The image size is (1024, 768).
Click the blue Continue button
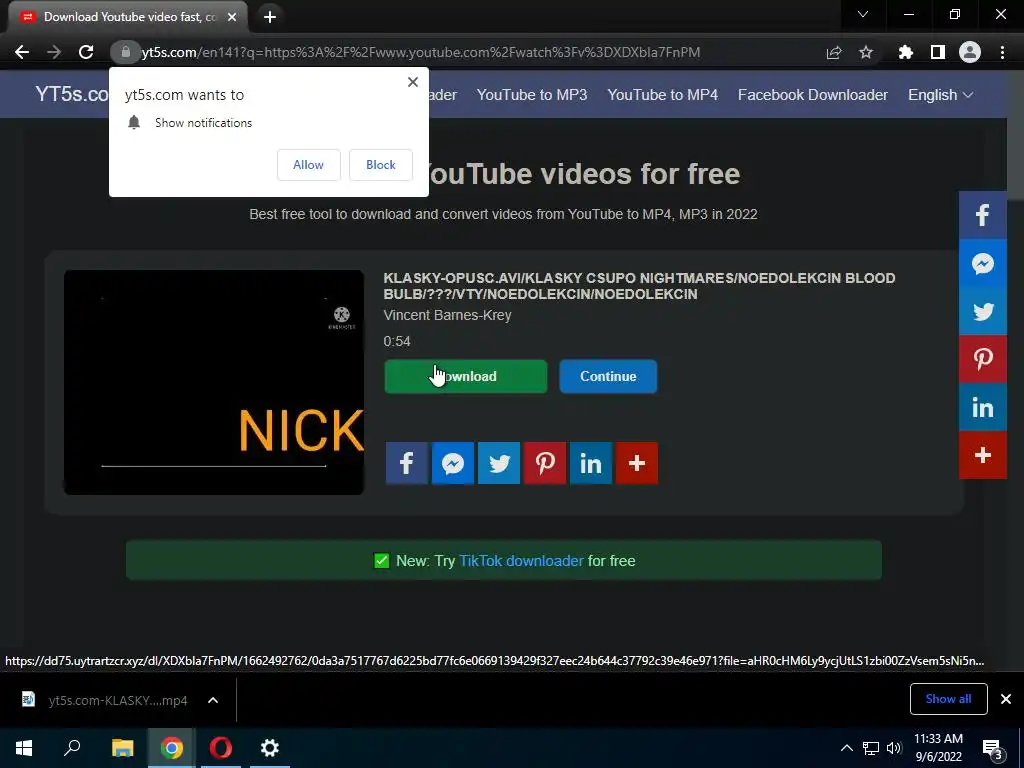608,376
